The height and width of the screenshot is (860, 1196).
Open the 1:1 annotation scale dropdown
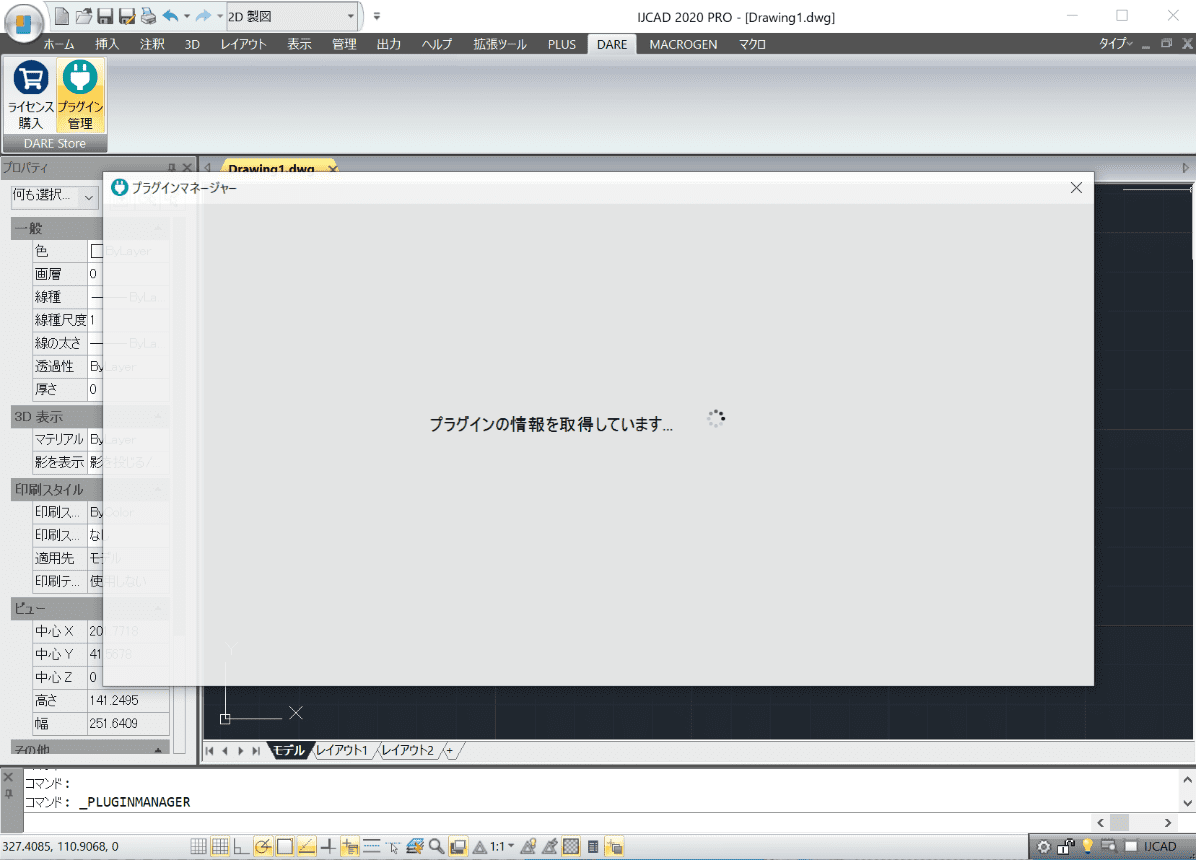pyautogui.click(x=501, y=846)
